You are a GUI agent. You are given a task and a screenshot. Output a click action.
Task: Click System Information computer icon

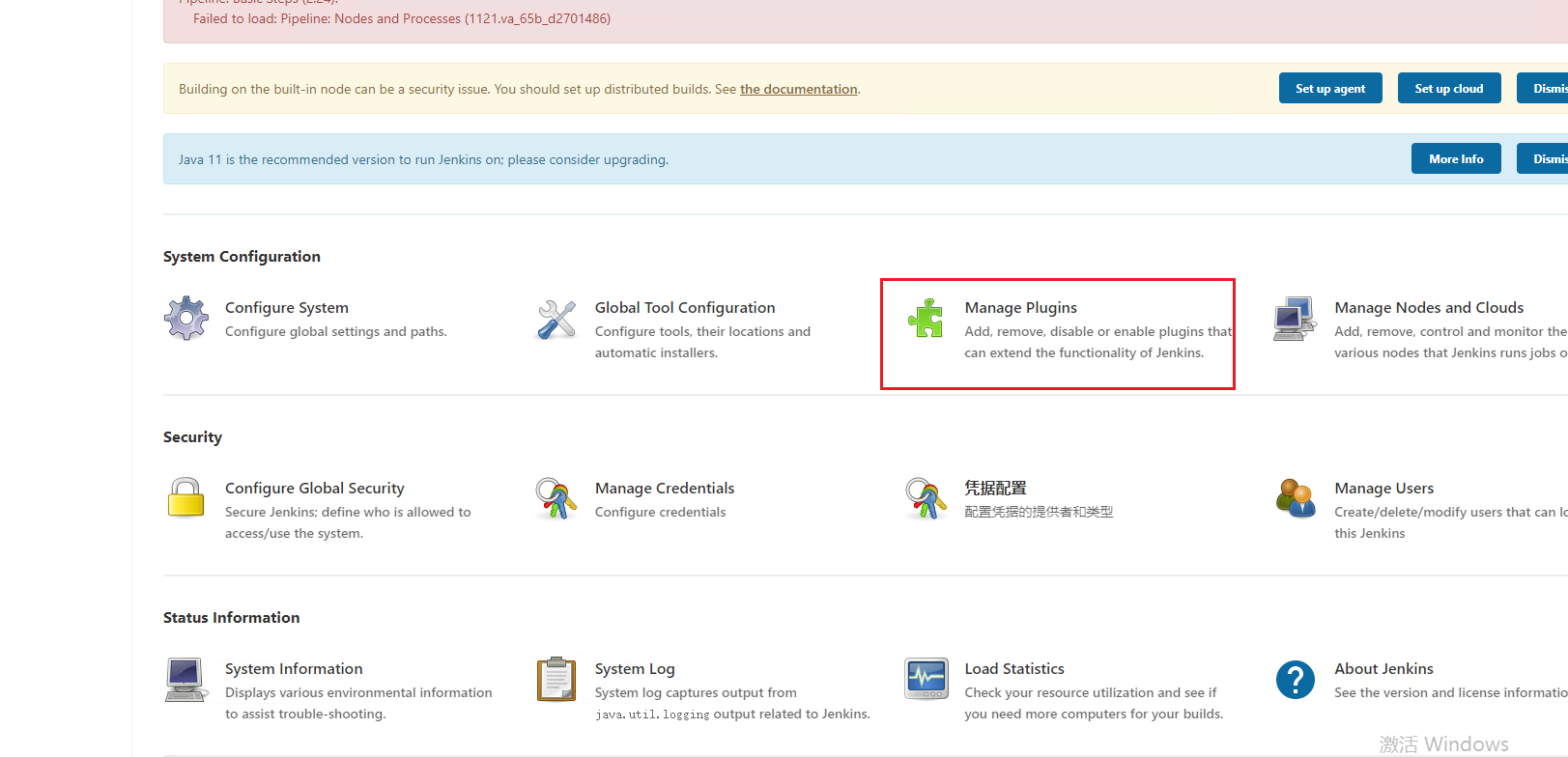pyautogui.click(x=186, y=680)
